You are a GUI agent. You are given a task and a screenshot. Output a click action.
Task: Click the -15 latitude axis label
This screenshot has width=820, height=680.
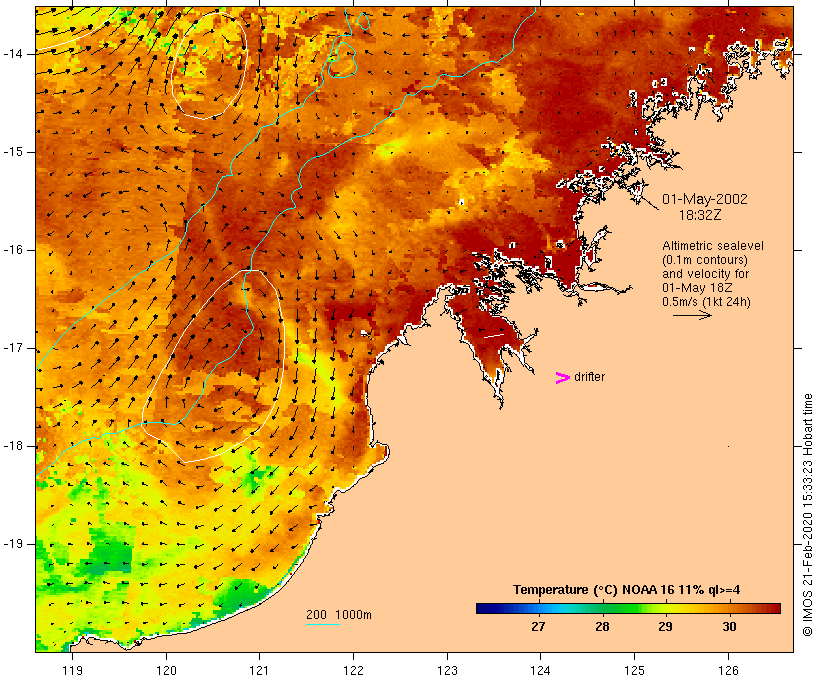[13, 152]
